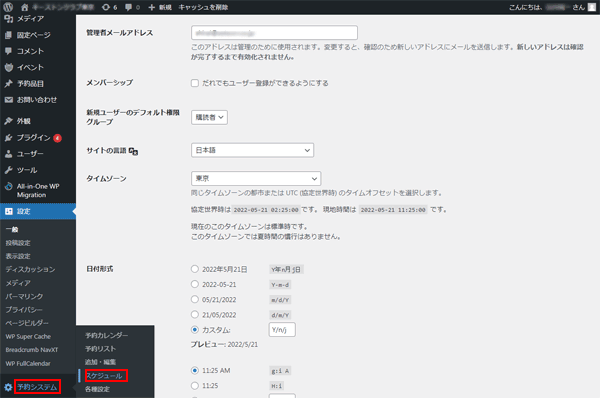Open the WP Super Cache submenu

click(x=28, y=337)
